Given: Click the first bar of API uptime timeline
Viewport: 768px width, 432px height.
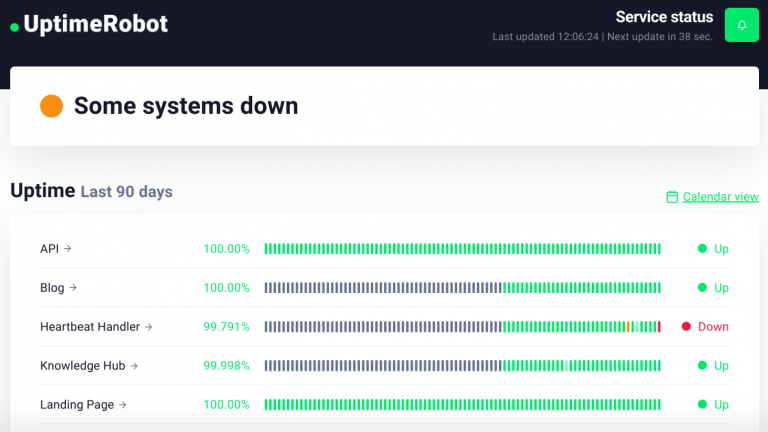Looking at the screenshot, I should [x=266, y=249].
